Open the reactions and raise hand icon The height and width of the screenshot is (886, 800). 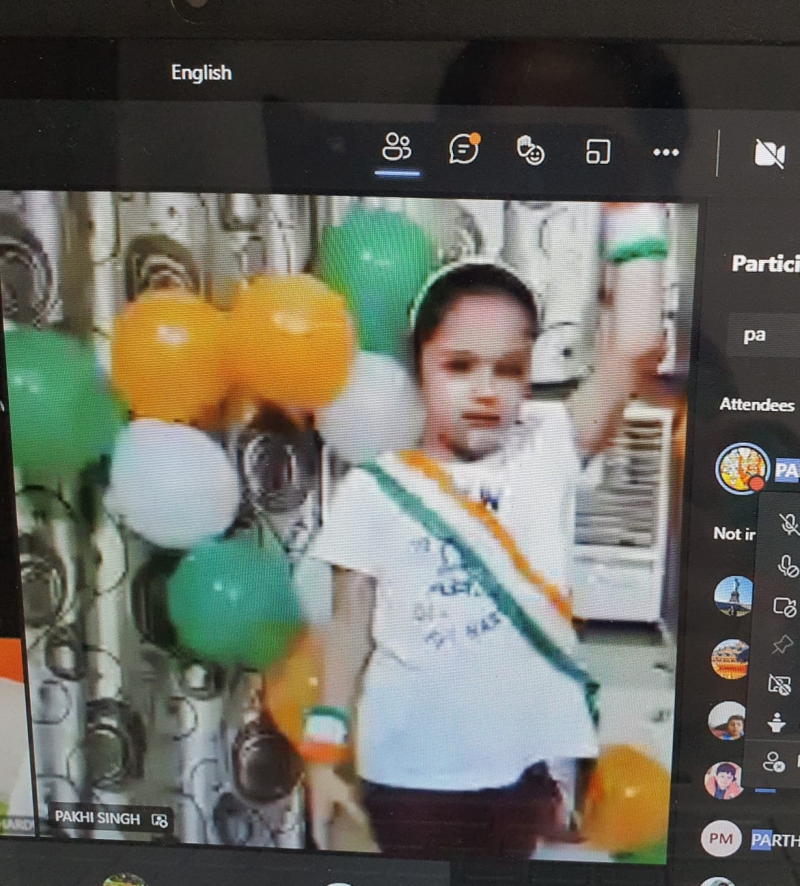[x=531, y=150]
